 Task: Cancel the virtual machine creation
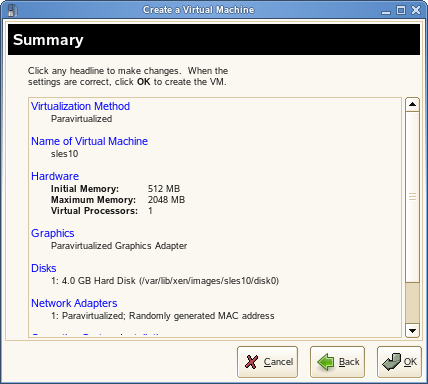click(267, 362)
